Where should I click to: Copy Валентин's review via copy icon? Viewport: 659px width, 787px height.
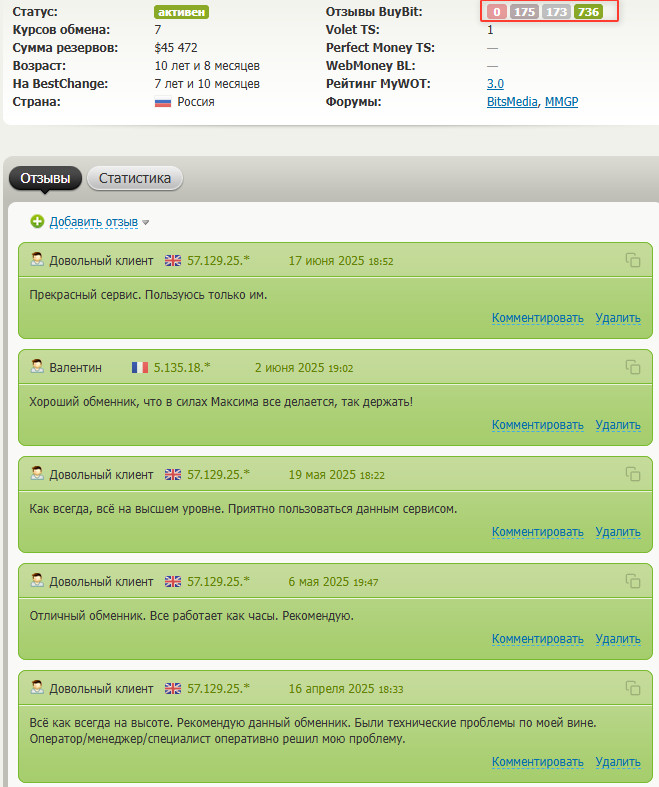632,367
